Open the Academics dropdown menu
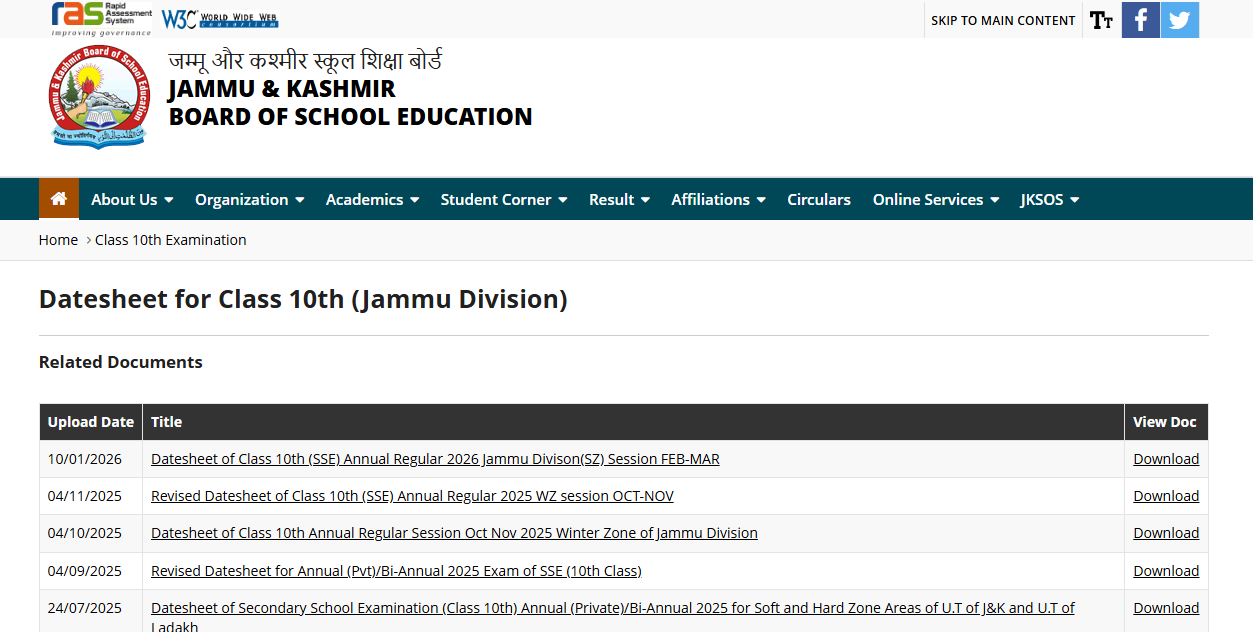1253x632 pixels. (x=372, y=200)
